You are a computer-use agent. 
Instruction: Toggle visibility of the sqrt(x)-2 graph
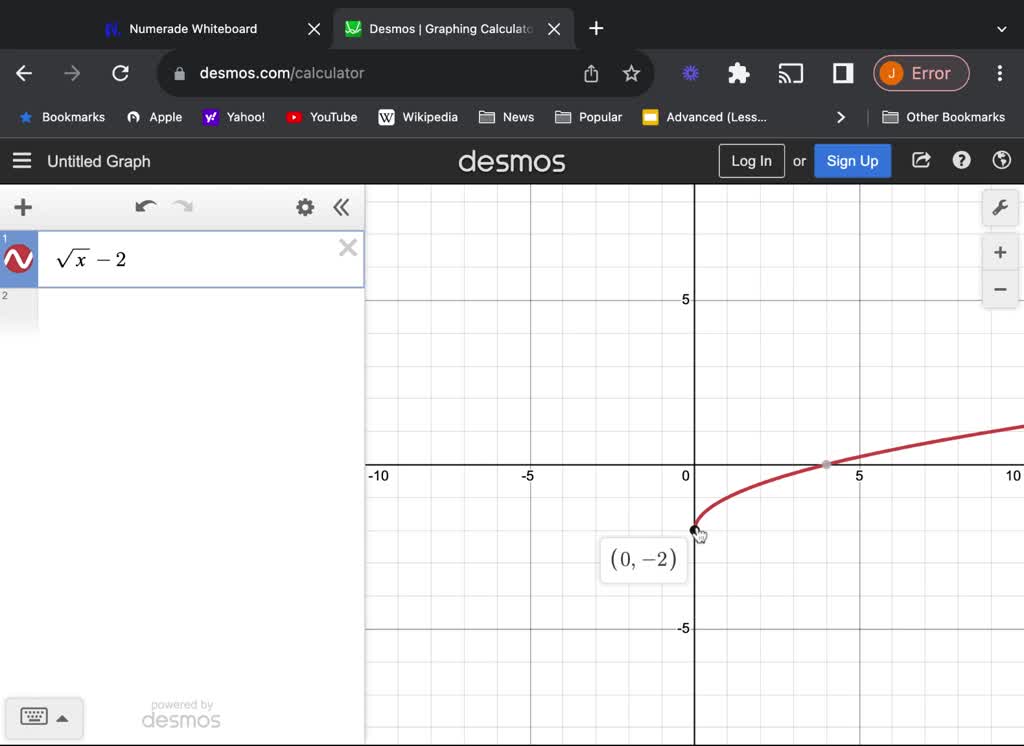(x=19, y=260)
